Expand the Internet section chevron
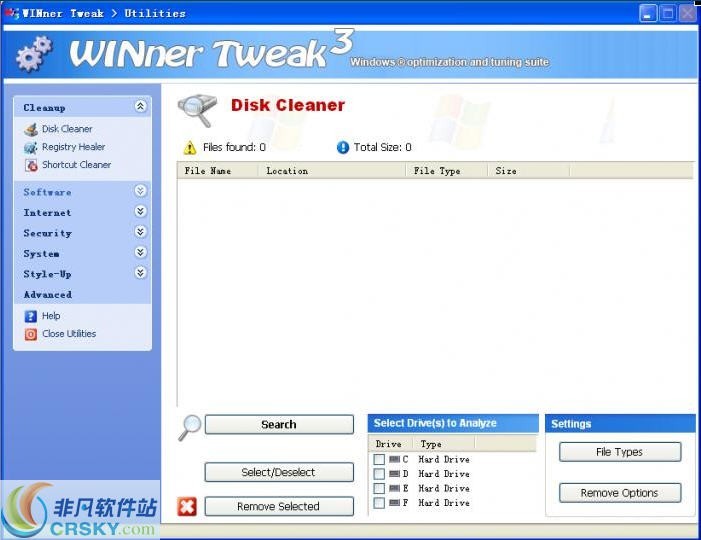701x540 pixels. tap(140, 211)
